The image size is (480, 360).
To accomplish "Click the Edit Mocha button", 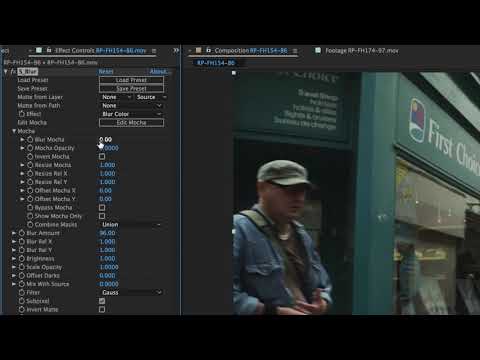I will 131,123.
